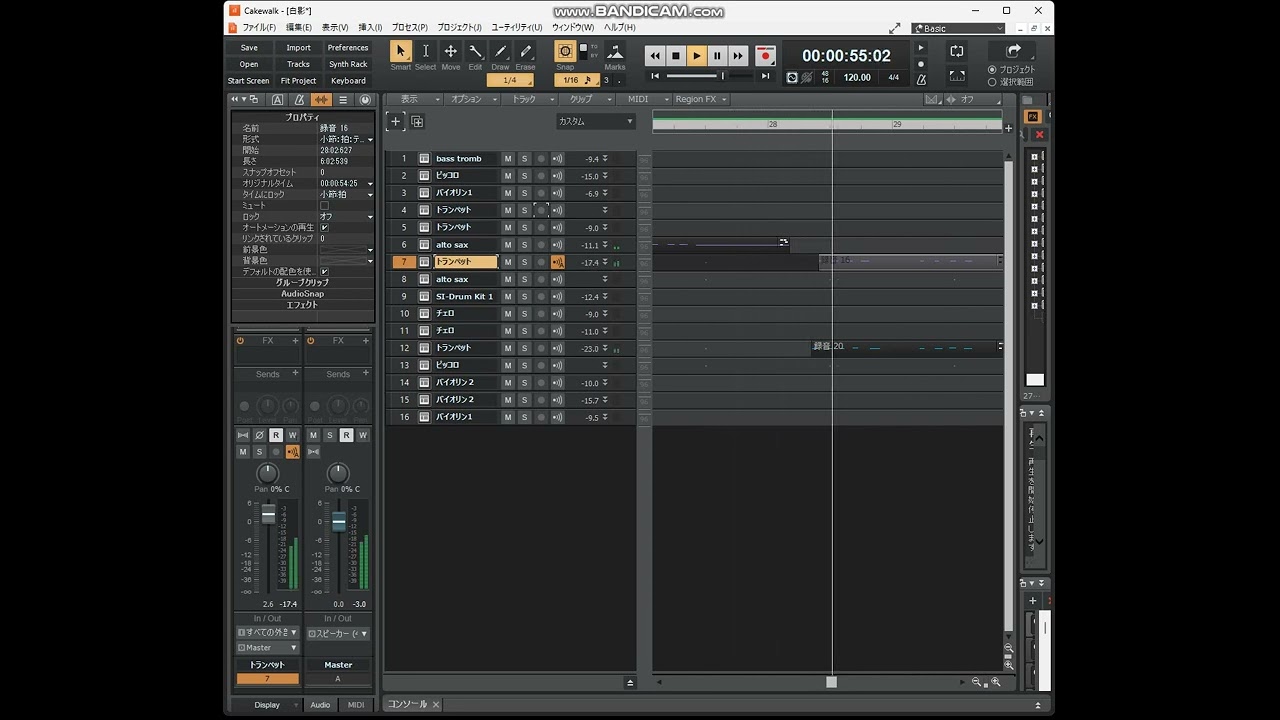Image resolution: width=1280 pixels, height=720 pixels.
Task: Toggle the Snap button
Action: click(566, 51)
